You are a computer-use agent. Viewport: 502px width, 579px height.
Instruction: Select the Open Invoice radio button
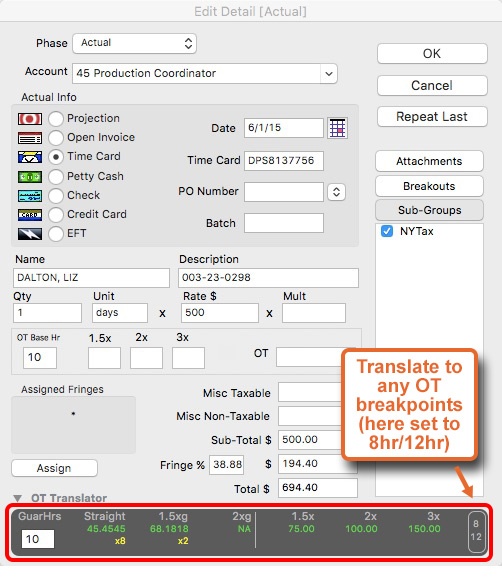click(56, 138)
